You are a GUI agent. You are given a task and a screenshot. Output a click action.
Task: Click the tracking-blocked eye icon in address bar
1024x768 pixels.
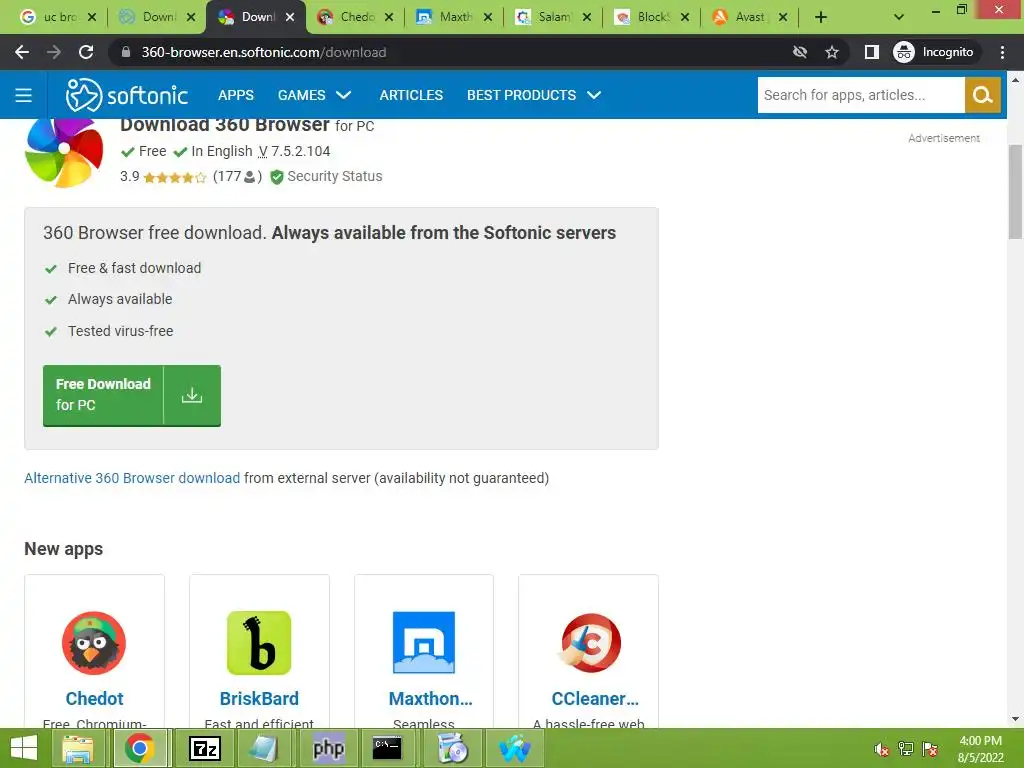800,52
